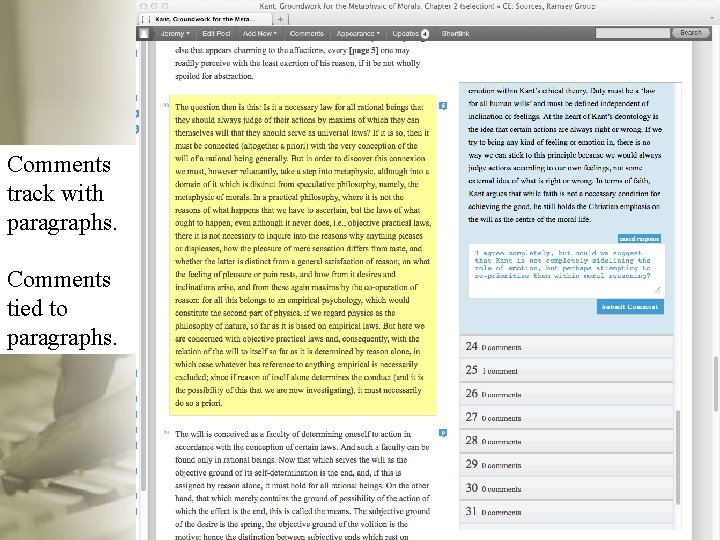Click the paragraph marker left of highlighted paragraph
Image resolution: width=720 pixels, height=540 pixels.
166,105
